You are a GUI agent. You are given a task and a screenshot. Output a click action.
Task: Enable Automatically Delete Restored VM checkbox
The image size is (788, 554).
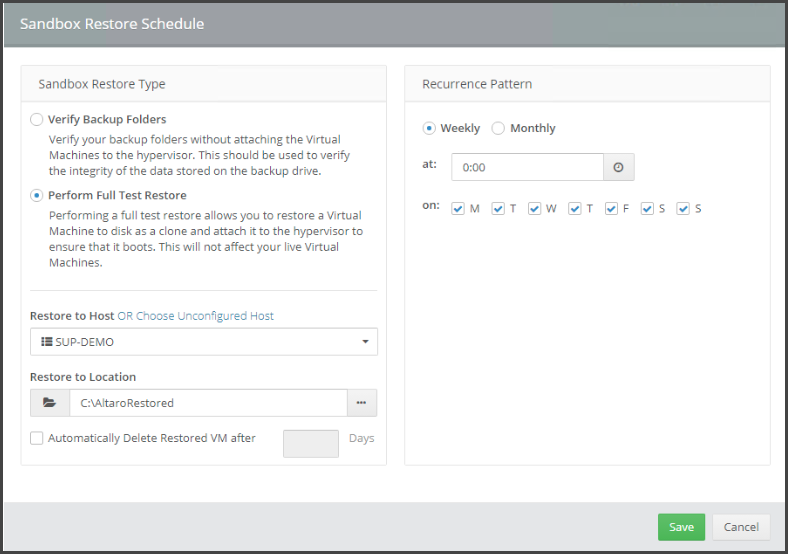37,438
